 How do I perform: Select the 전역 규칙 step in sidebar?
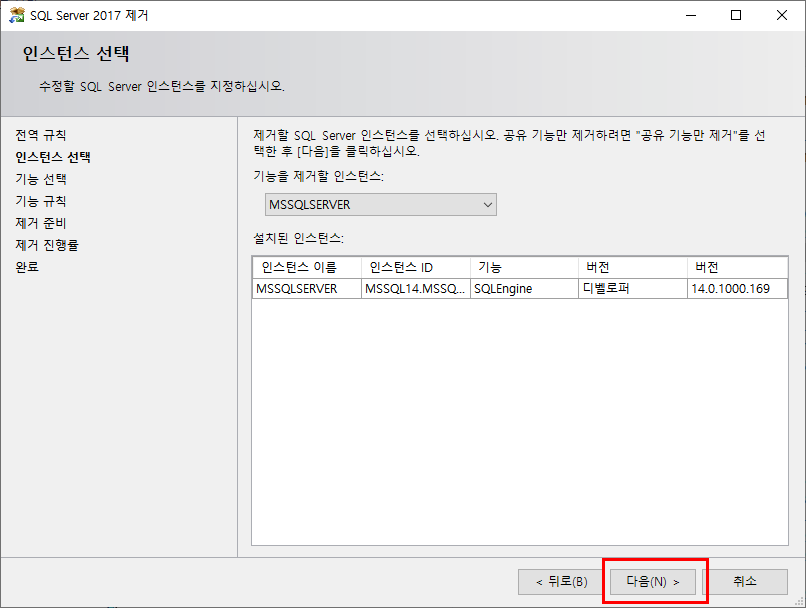tap(41, 135)
